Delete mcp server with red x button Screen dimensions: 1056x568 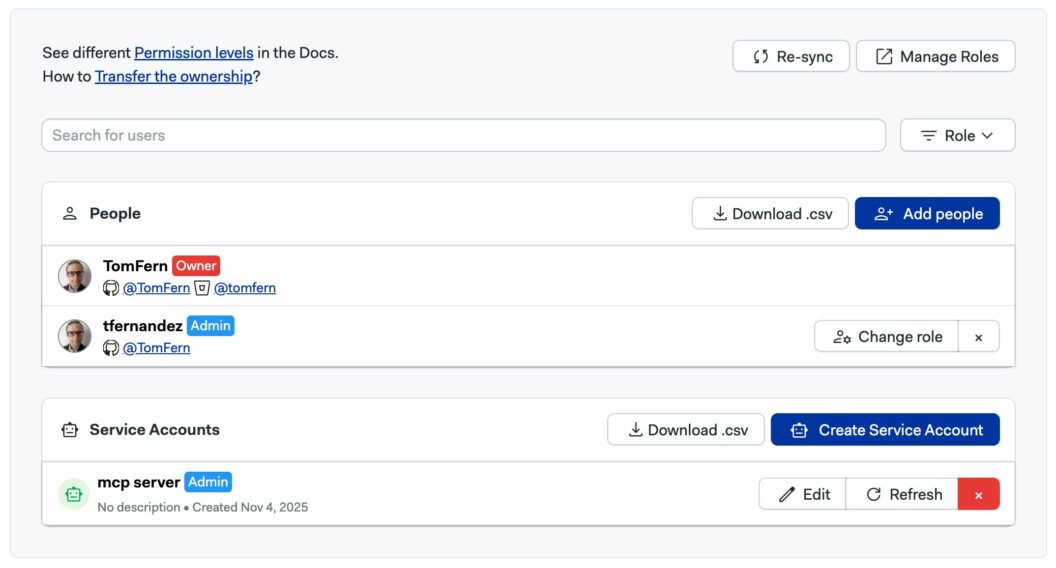[x=979, y=494]
